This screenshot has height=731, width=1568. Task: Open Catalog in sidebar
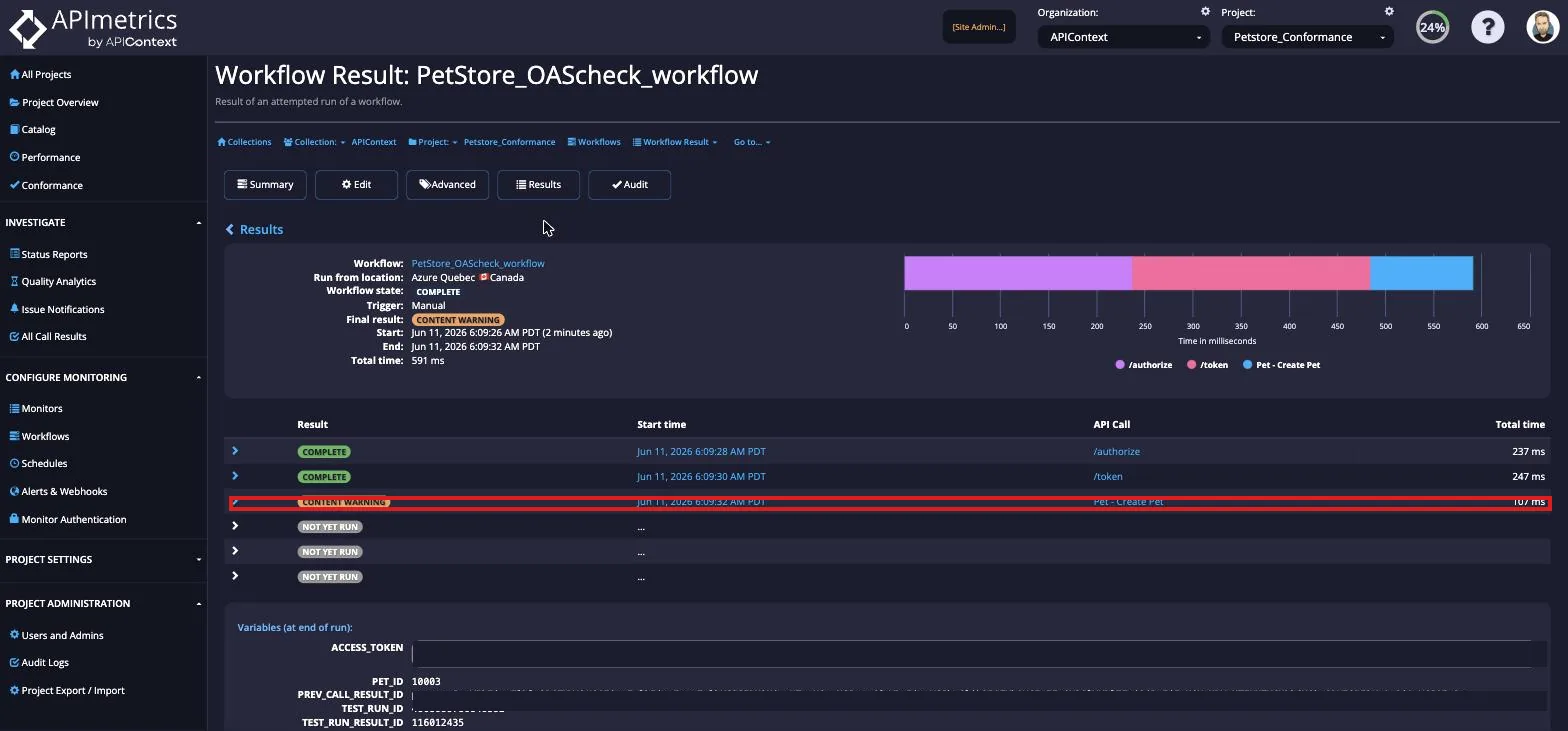(33, 129)
